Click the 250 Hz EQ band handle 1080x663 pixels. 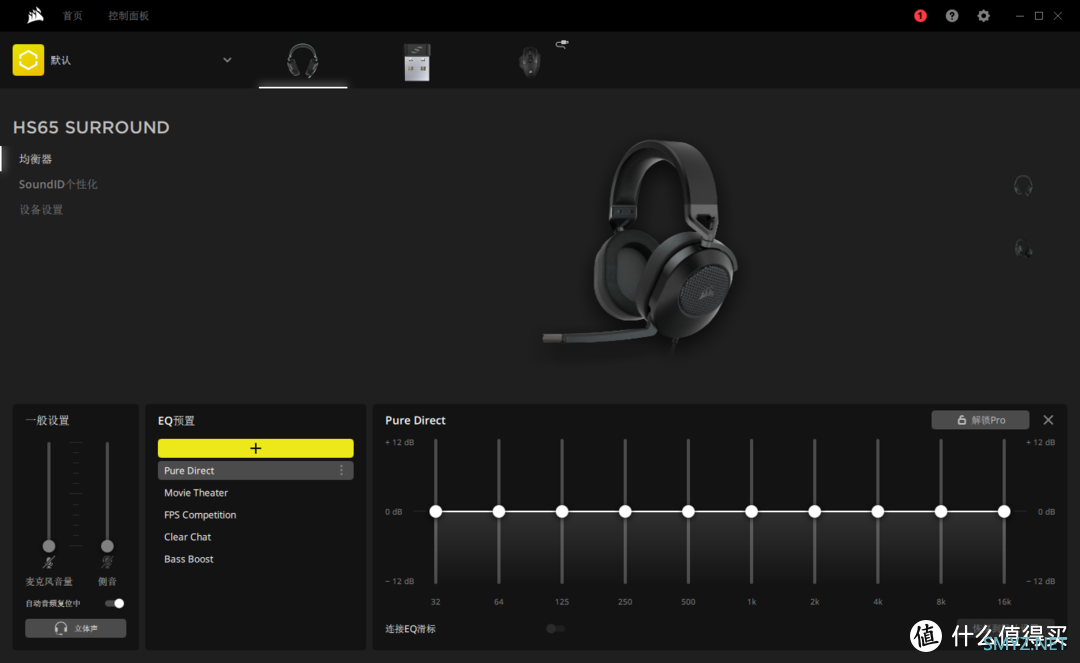[x=625, y=512]
